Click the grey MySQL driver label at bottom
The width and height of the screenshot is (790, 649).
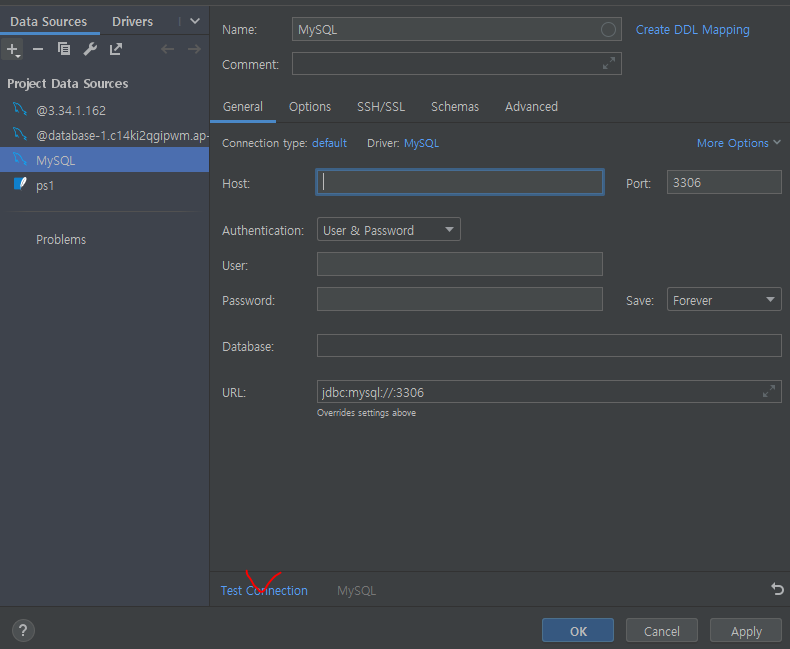pyautogui.click(x=356, y=591)
